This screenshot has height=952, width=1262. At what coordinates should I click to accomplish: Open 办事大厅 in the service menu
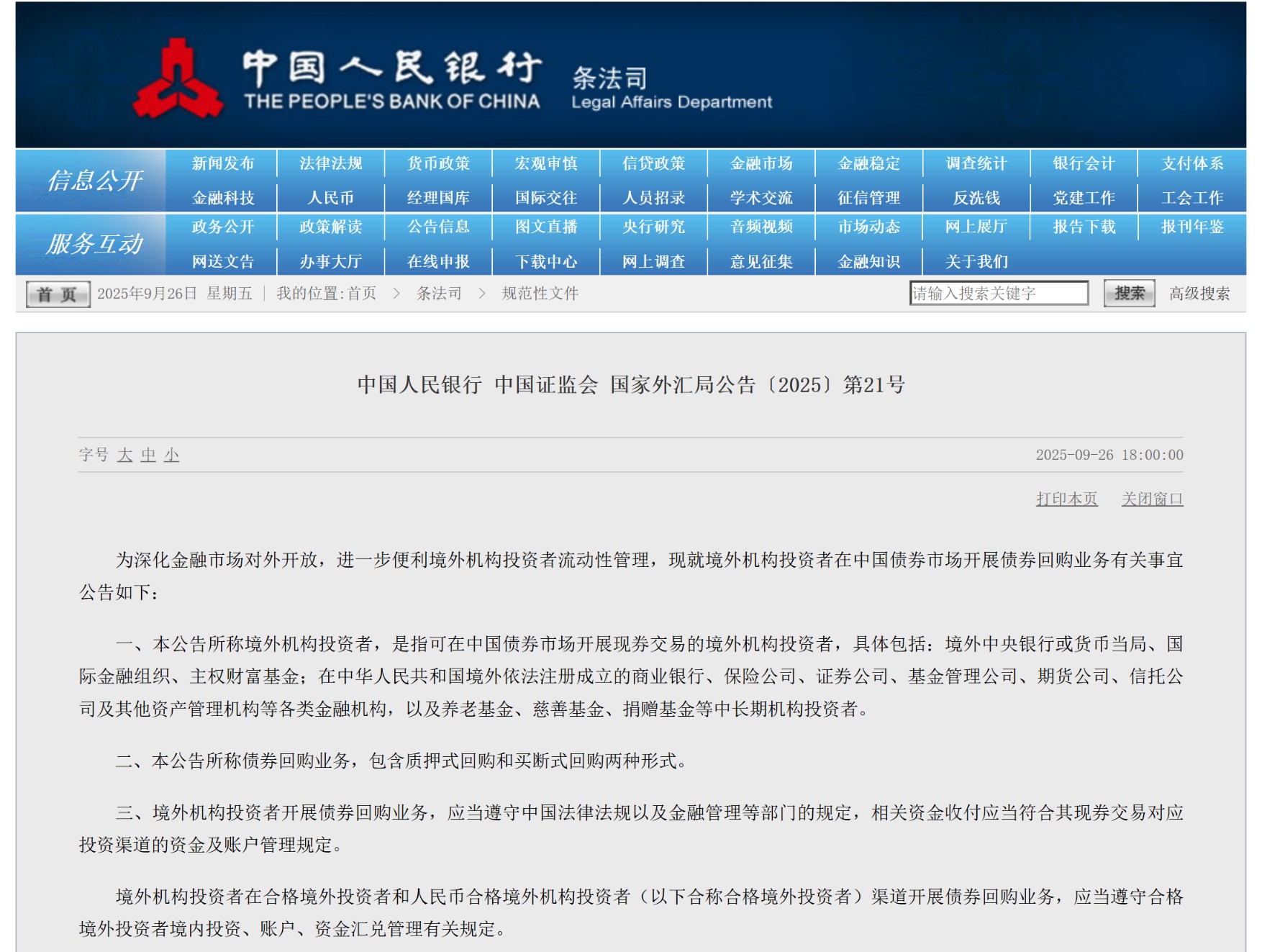click(331, 261)
